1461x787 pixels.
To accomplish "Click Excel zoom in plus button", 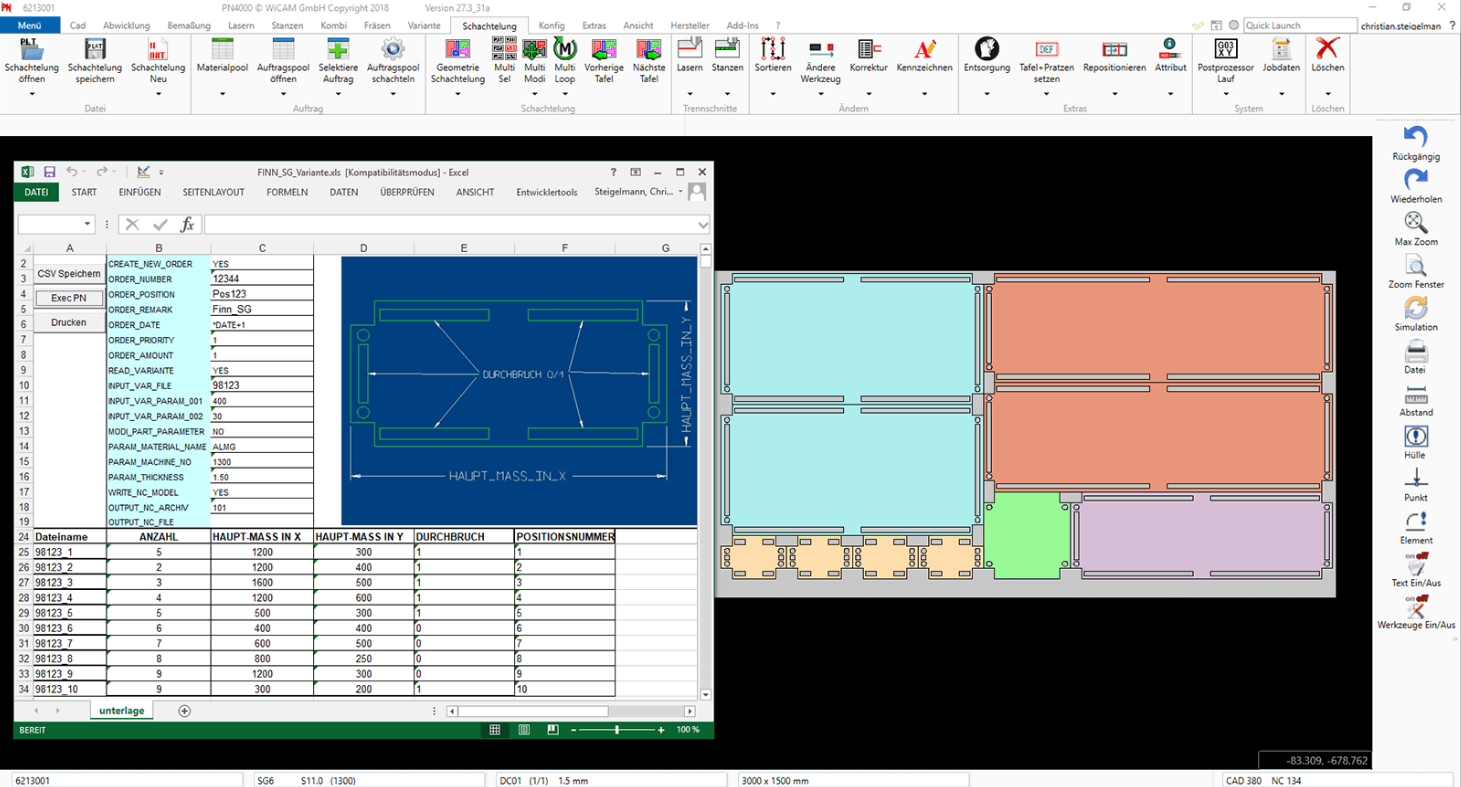I will [x=662, y=730].
